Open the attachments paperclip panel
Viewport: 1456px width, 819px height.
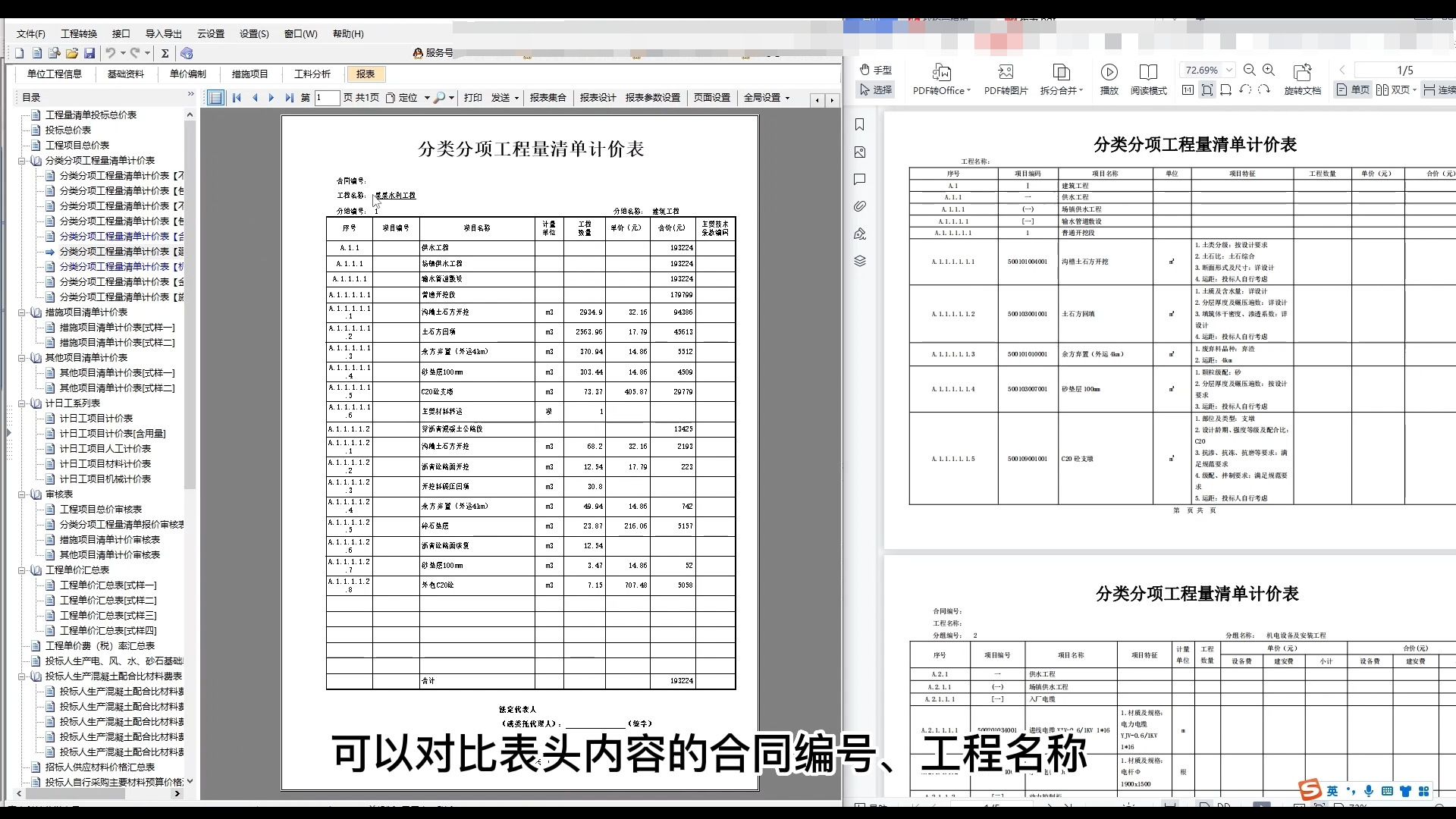[x=860, y=206]
